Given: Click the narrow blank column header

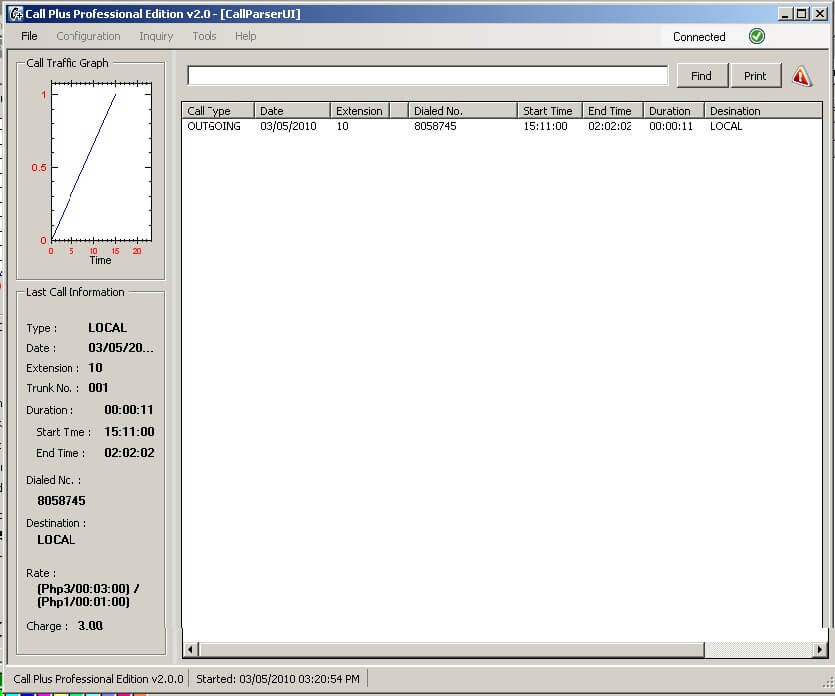Looking at the screenshot, I should [x=399, y=111].
